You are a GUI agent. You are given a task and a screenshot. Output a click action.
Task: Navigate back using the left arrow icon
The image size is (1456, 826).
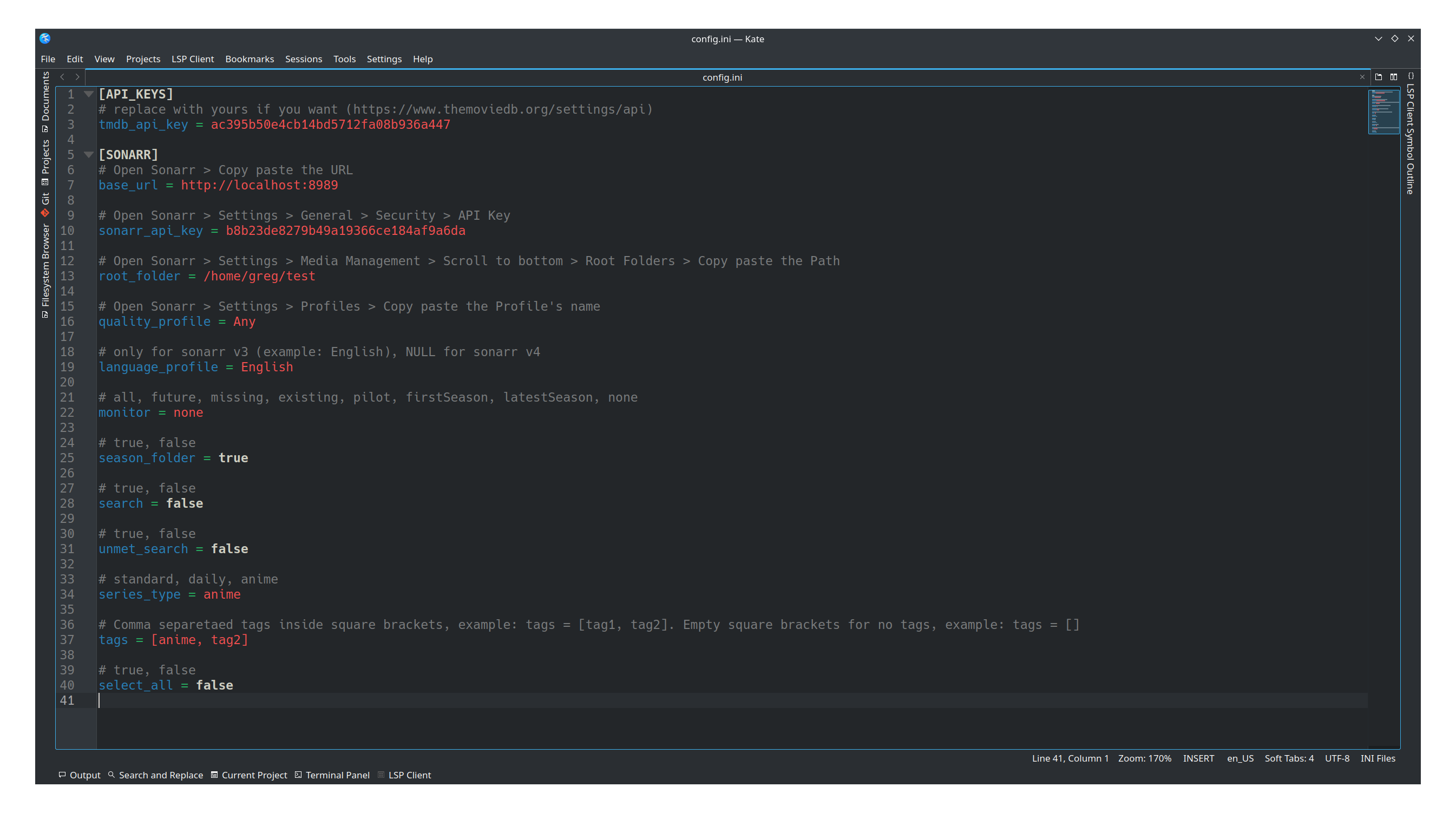pyautogui.click(x=62, y=77)
